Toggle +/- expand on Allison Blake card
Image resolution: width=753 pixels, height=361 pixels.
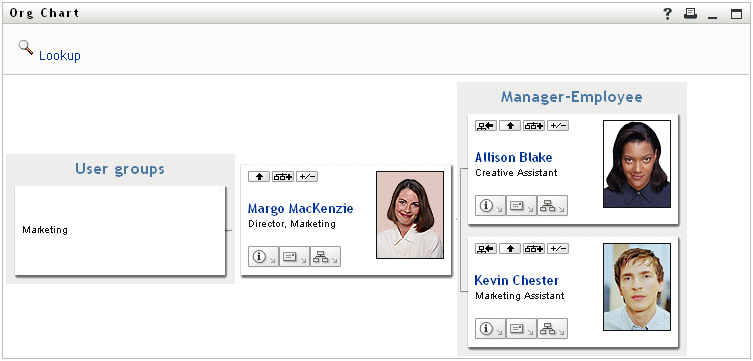(x=558, y=126)
